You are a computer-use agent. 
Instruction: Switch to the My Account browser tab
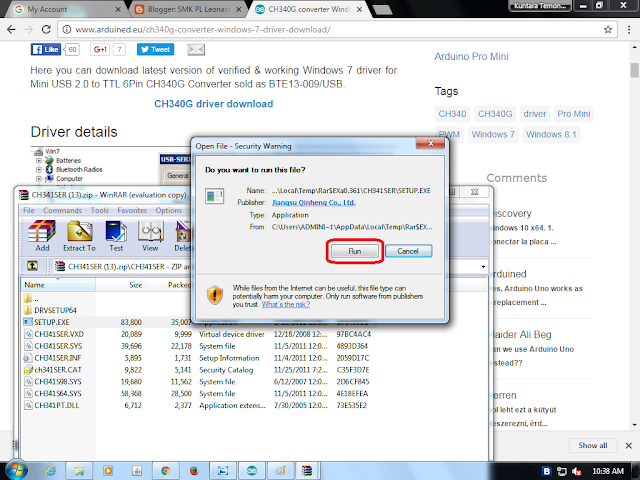coord(65,9)
